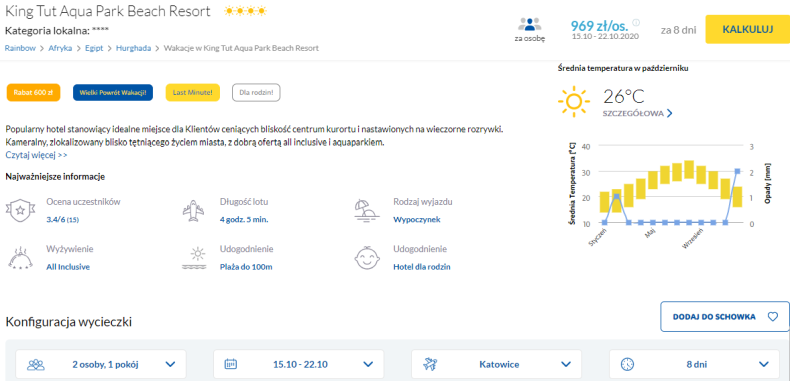Click the calendar icon in the date selector
The image size is (790, 381).
(230, 364)
